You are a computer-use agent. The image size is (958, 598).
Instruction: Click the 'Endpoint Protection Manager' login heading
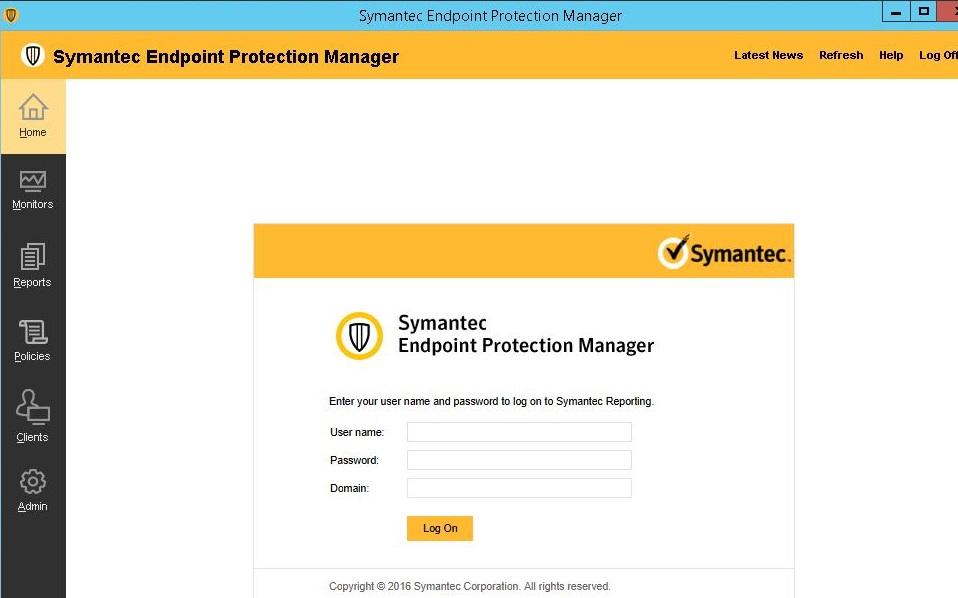(x=526, y=346)
